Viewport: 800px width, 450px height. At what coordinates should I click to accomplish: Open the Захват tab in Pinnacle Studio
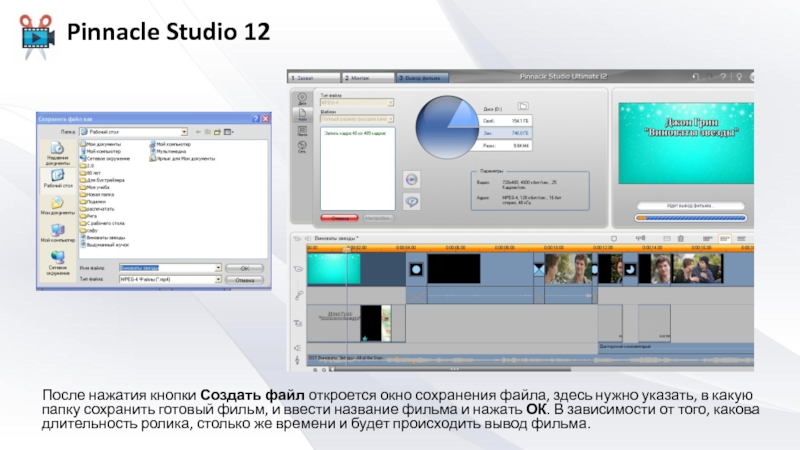pos(314,78)
